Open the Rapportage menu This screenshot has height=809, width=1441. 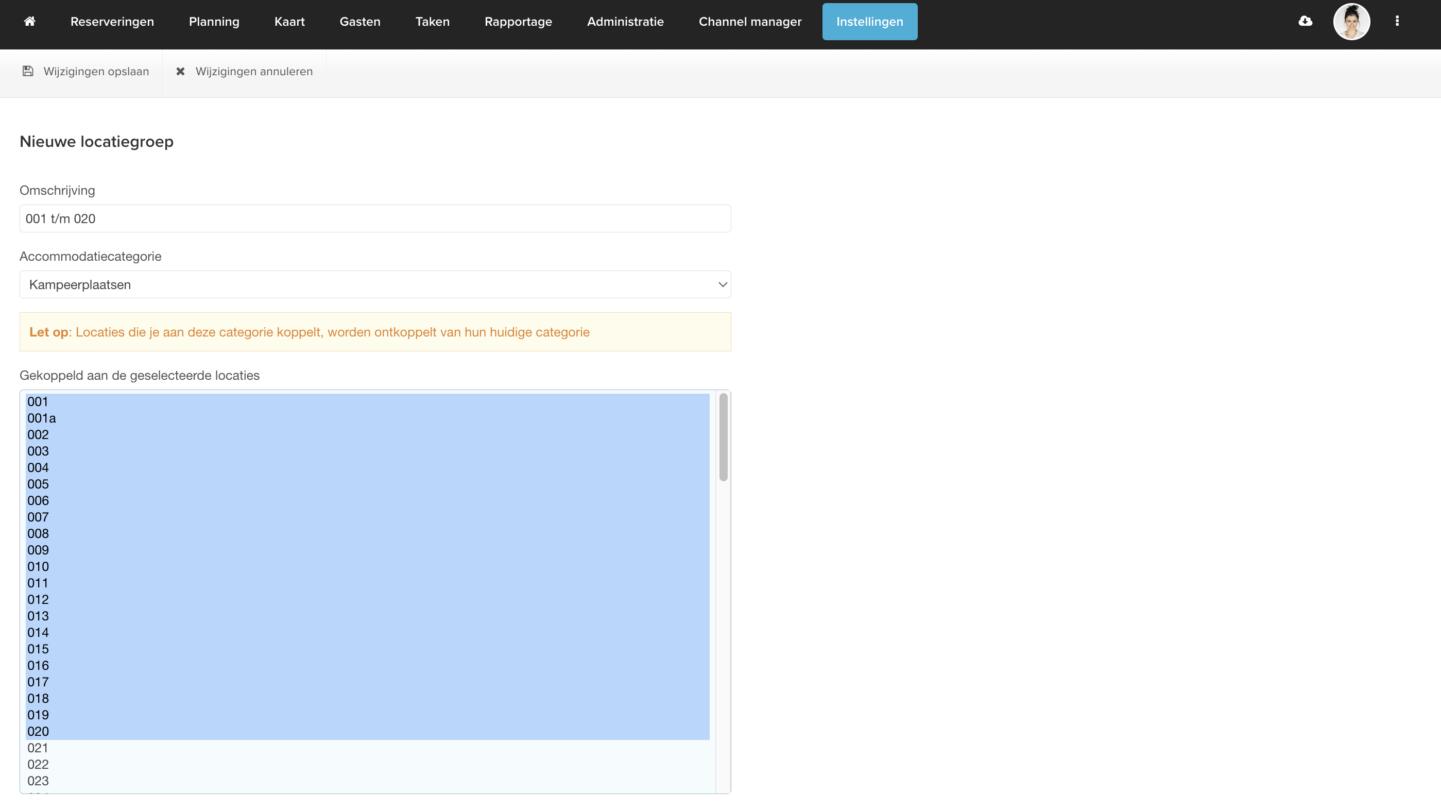click(x=518, y=21)
